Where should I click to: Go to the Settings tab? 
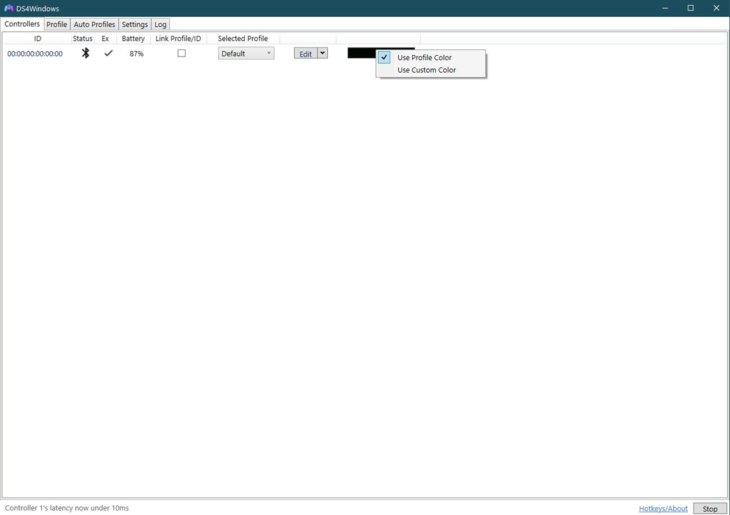(135, 24)
